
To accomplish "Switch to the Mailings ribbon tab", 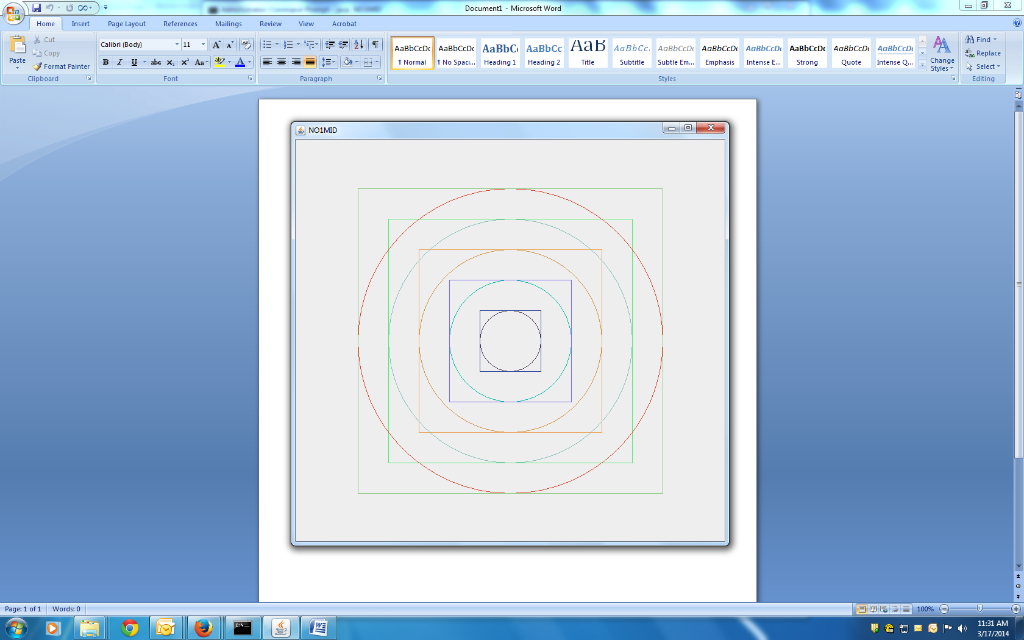I will pyautogui.click(x=228, y=23).
